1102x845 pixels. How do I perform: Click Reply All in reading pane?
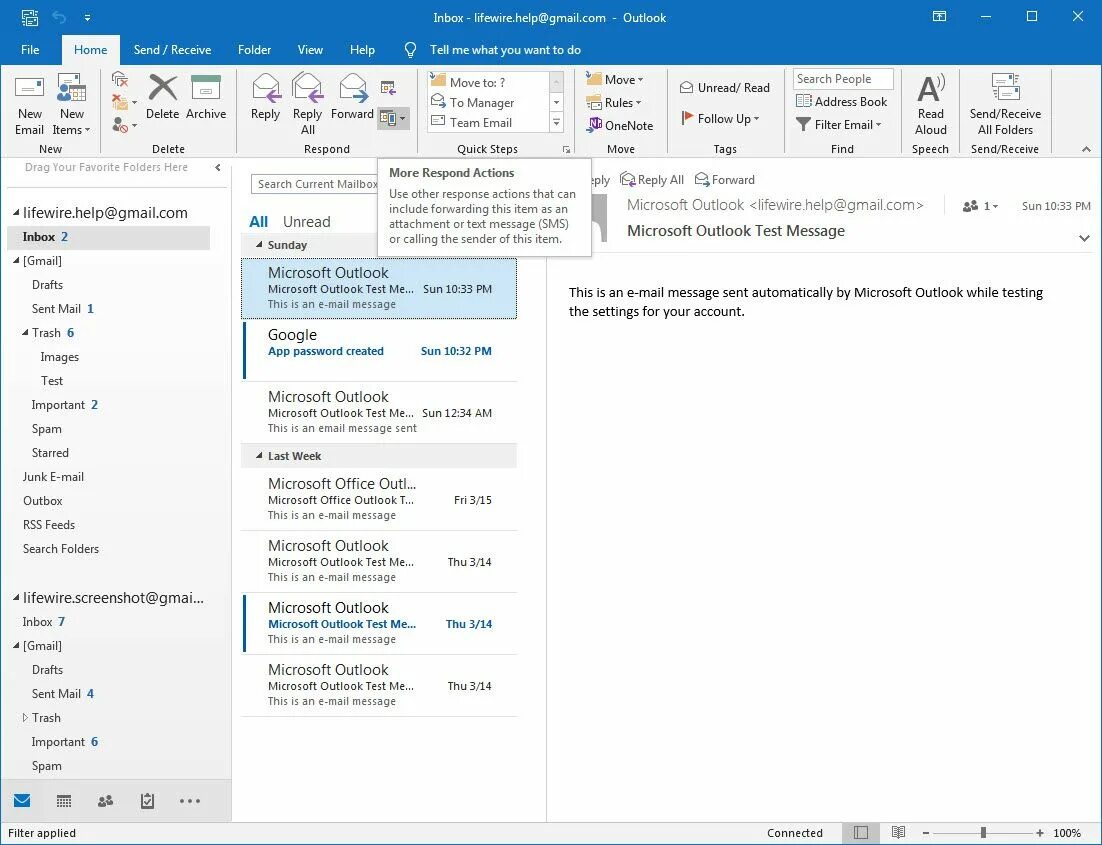click(x=652, y=180)
